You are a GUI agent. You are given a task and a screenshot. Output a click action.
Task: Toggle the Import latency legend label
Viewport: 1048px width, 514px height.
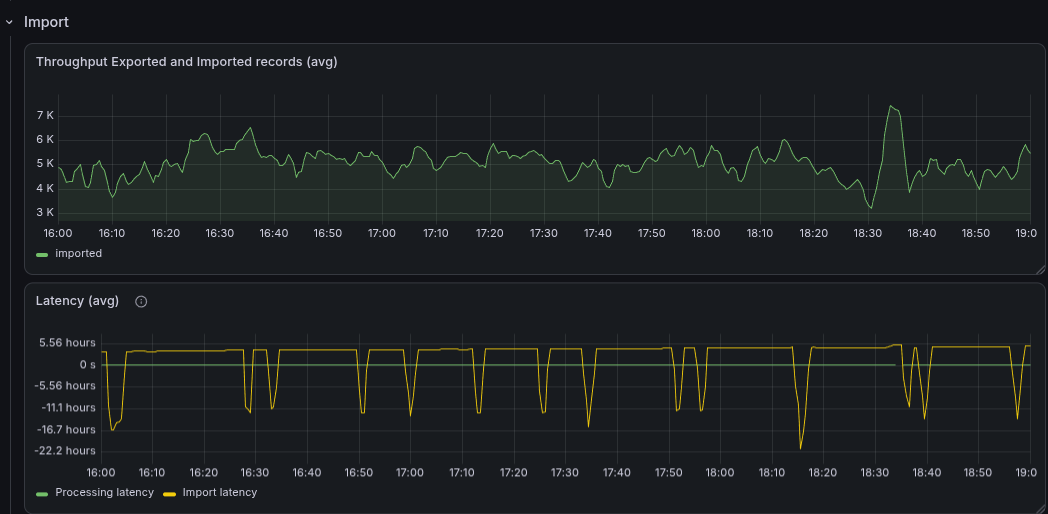tap(220, 493)
